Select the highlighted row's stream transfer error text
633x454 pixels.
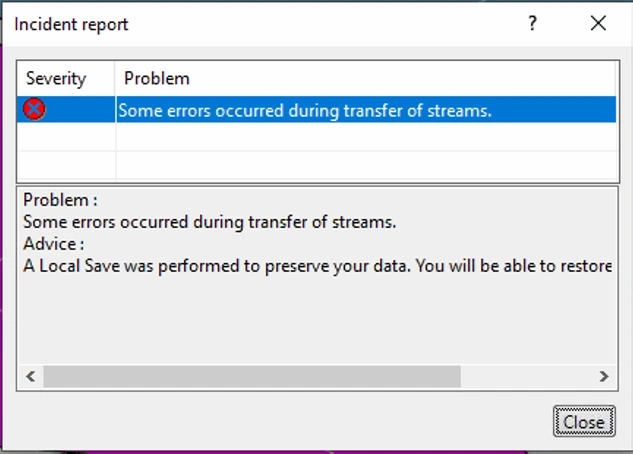tap(305, 110)
